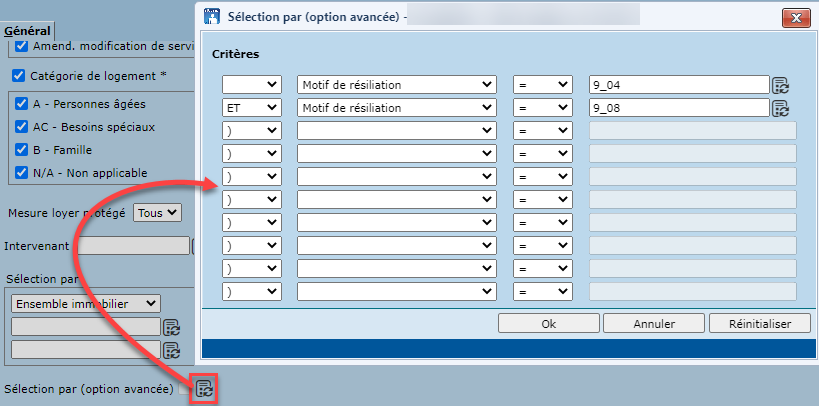Open the Mesure loyer protégé Tous dropdown
Image resolution: width=819 pixels, height=406 pixels.
coord(158,213)
